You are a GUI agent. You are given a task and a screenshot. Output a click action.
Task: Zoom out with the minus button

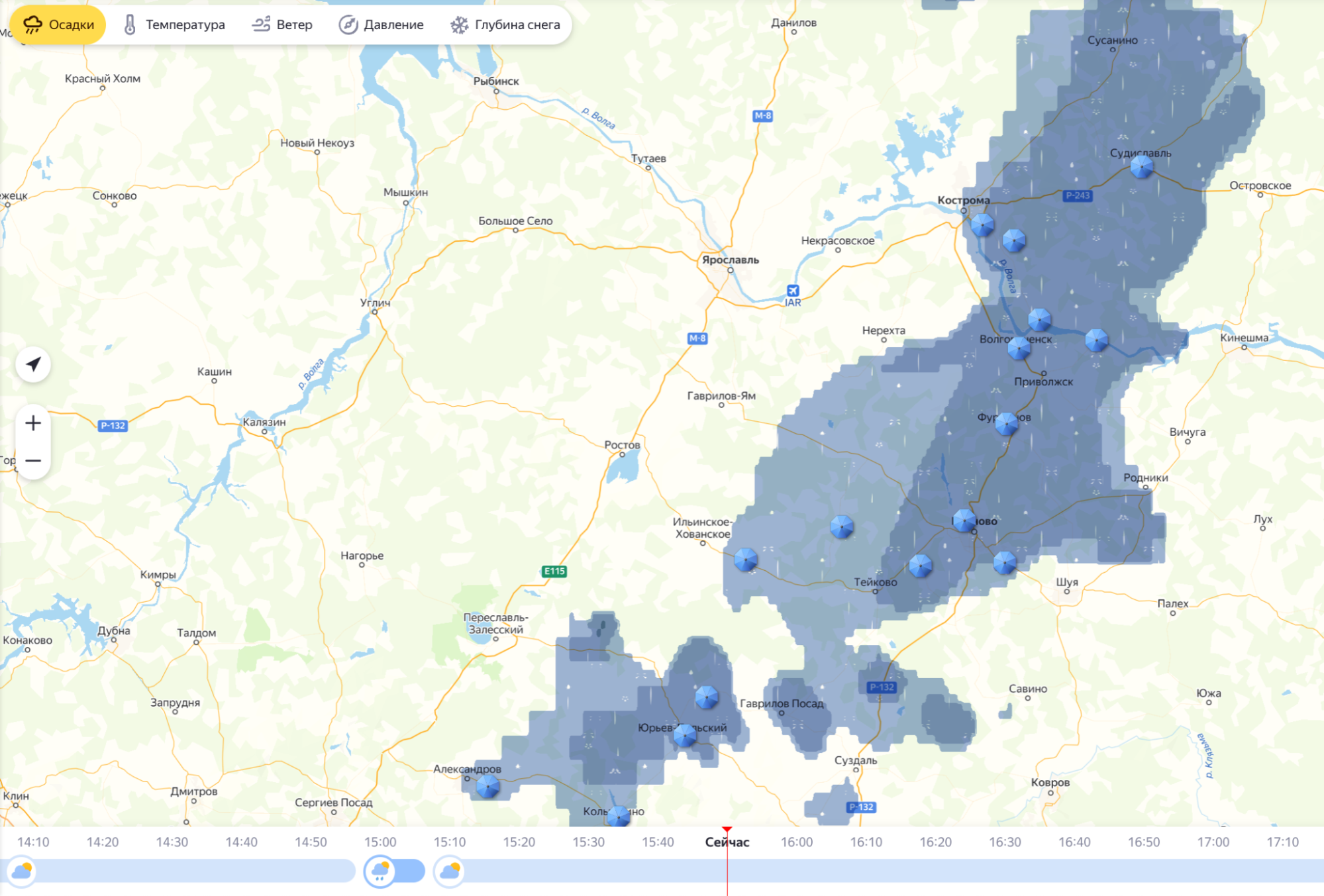click(33, 460)
